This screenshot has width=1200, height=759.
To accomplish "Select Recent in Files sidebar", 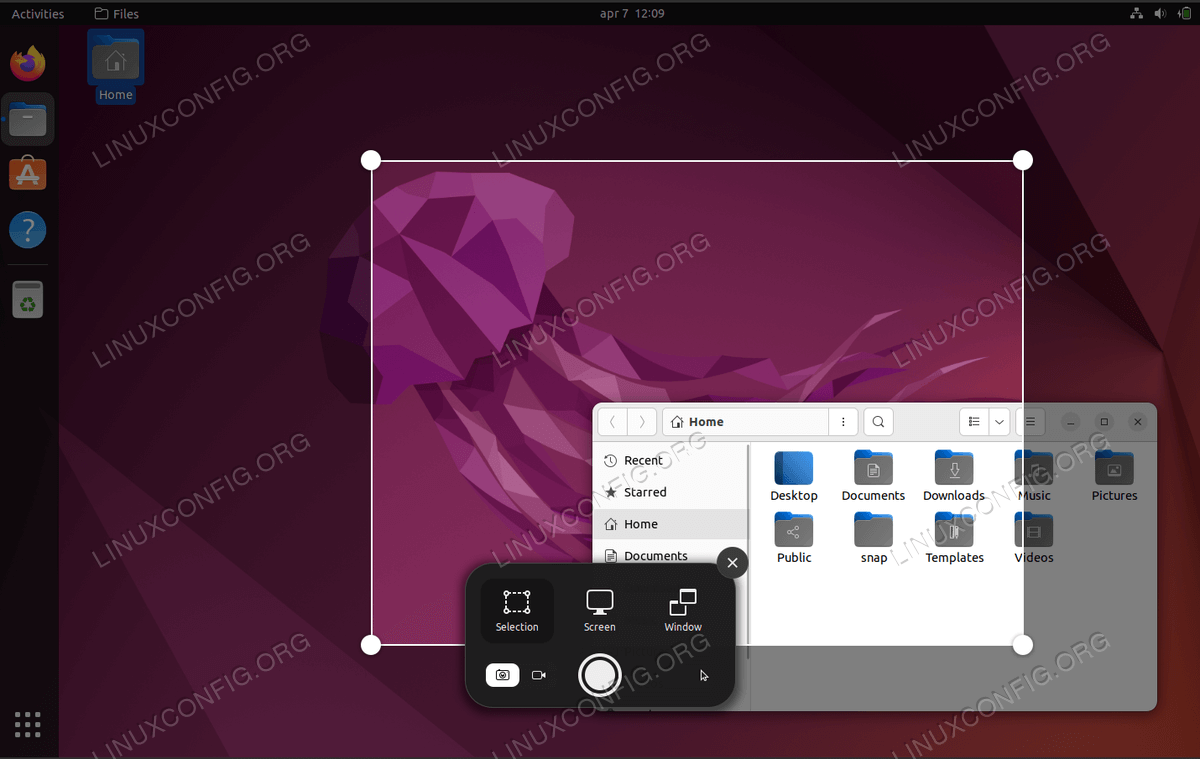I will [671, 460].
